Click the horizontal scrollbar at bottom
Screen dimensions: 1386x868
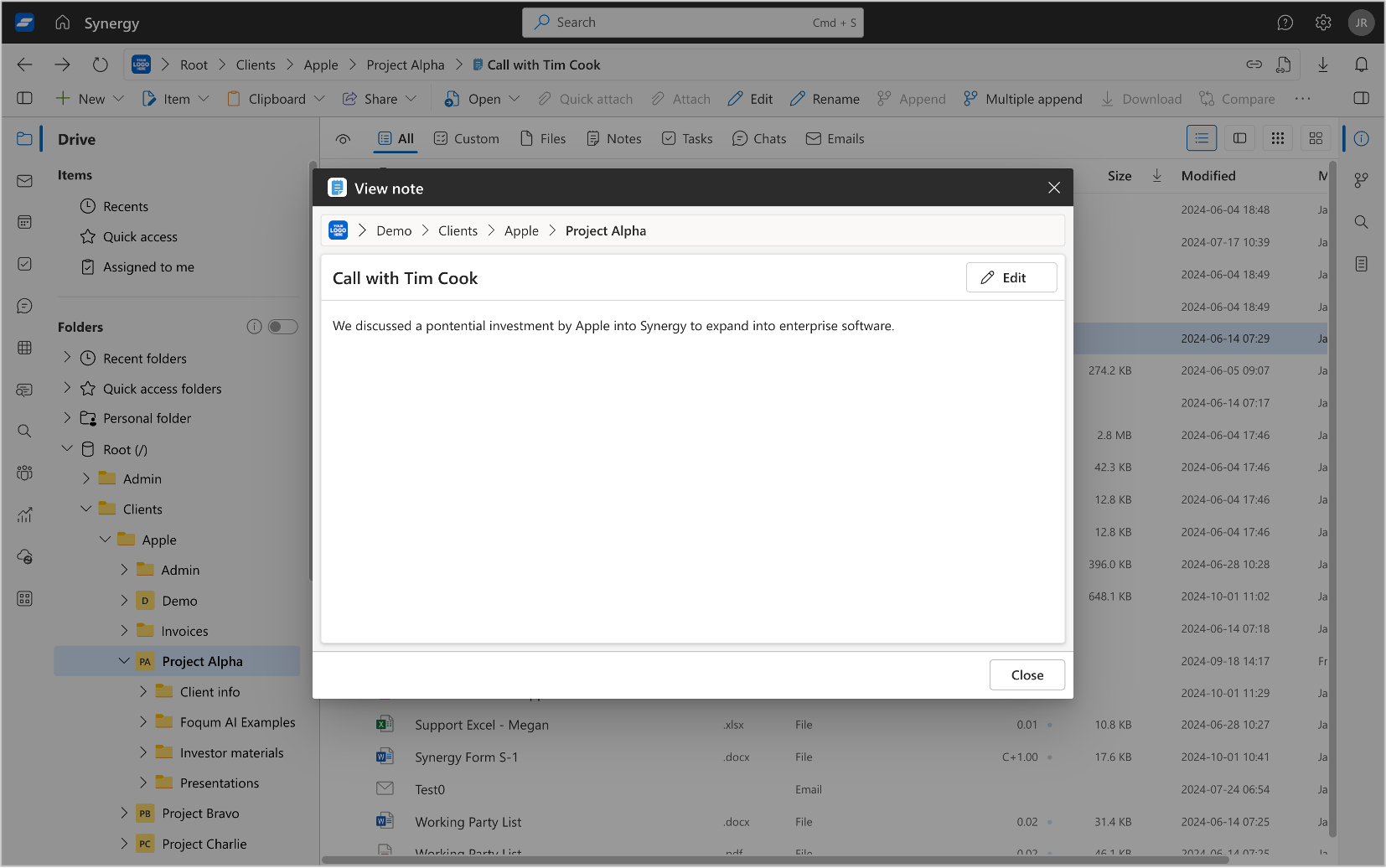[x=774, y=860]
